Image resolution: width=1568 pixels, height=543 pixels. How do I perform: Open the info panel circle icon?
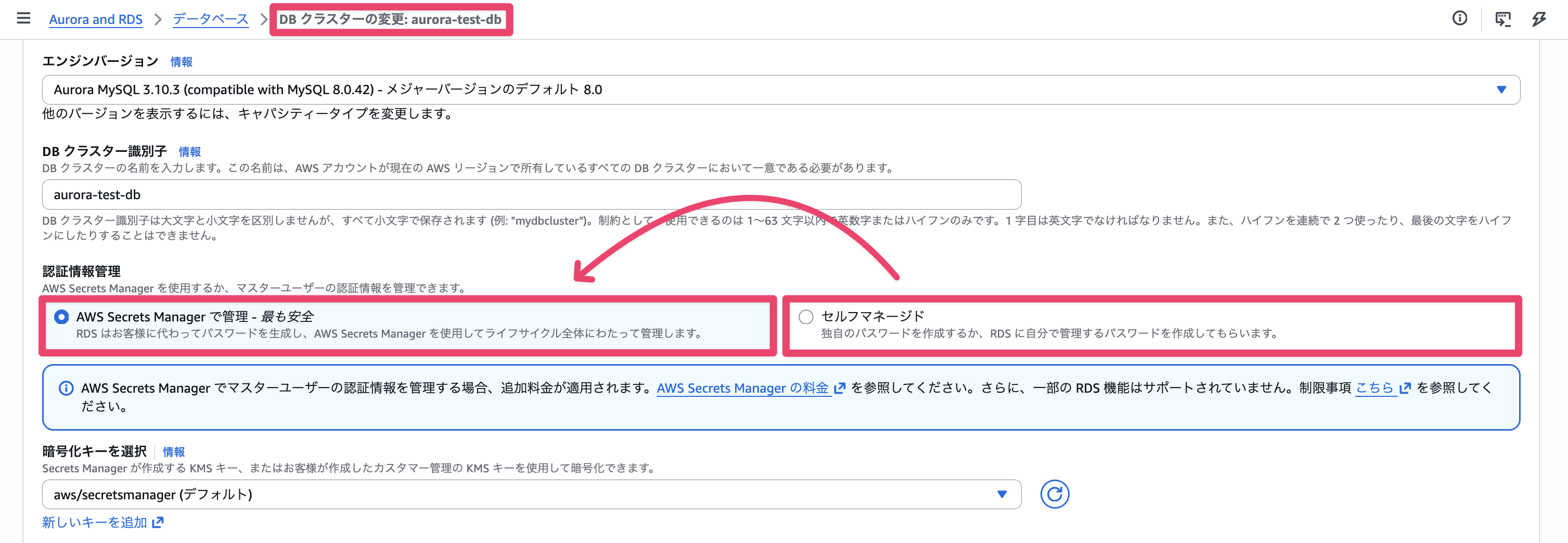(x=1459, y=18)
